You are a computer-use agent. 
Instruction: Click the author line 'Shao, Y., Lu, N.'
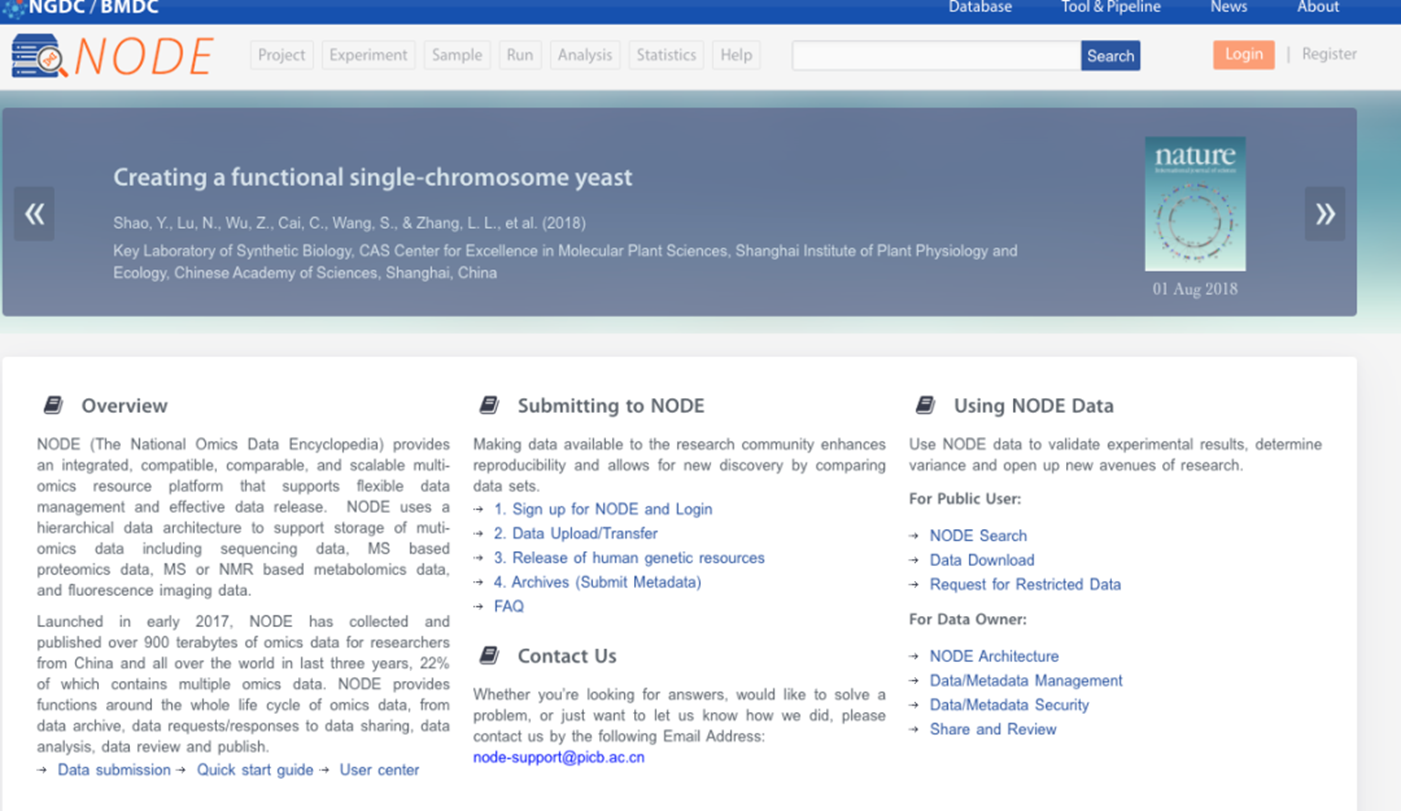349,223
